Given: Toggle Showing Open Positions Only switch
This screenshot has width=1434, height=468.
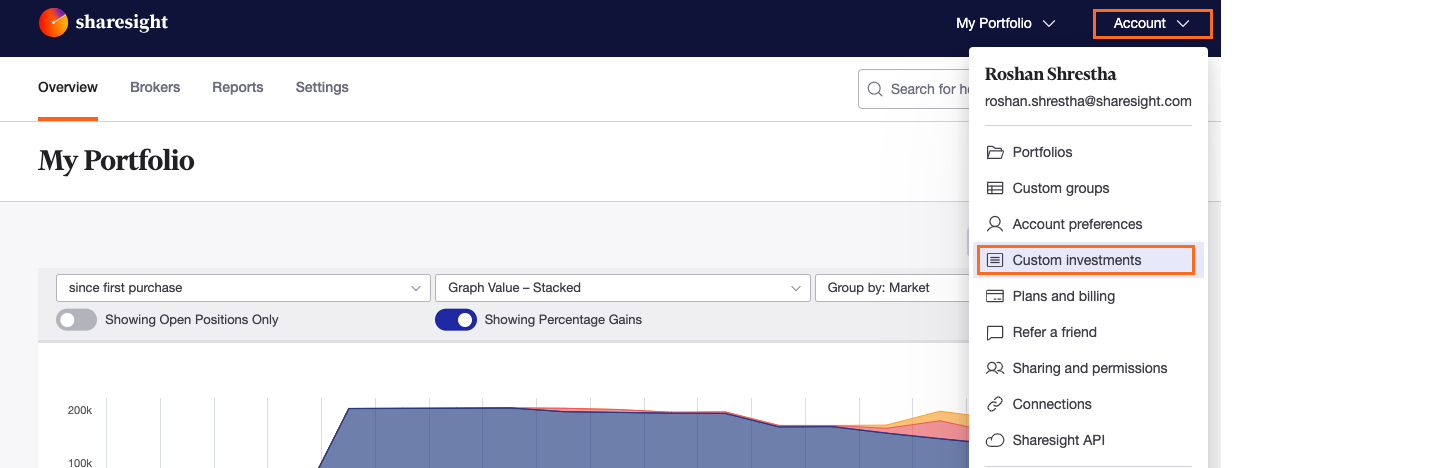Looking at the screenshot, I should click(77, 320).
